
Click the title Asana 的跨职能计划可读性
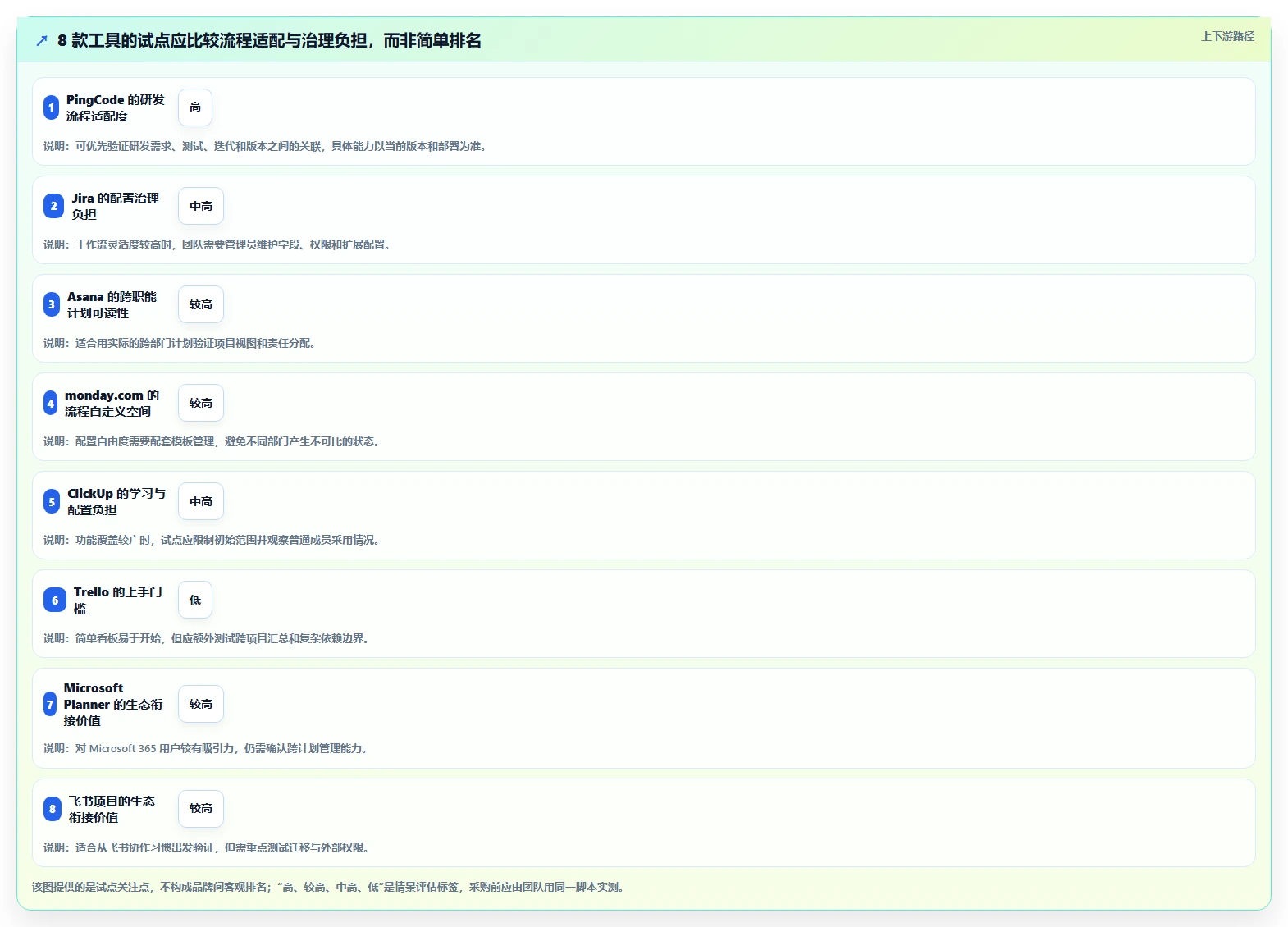(x=112, y=304)
